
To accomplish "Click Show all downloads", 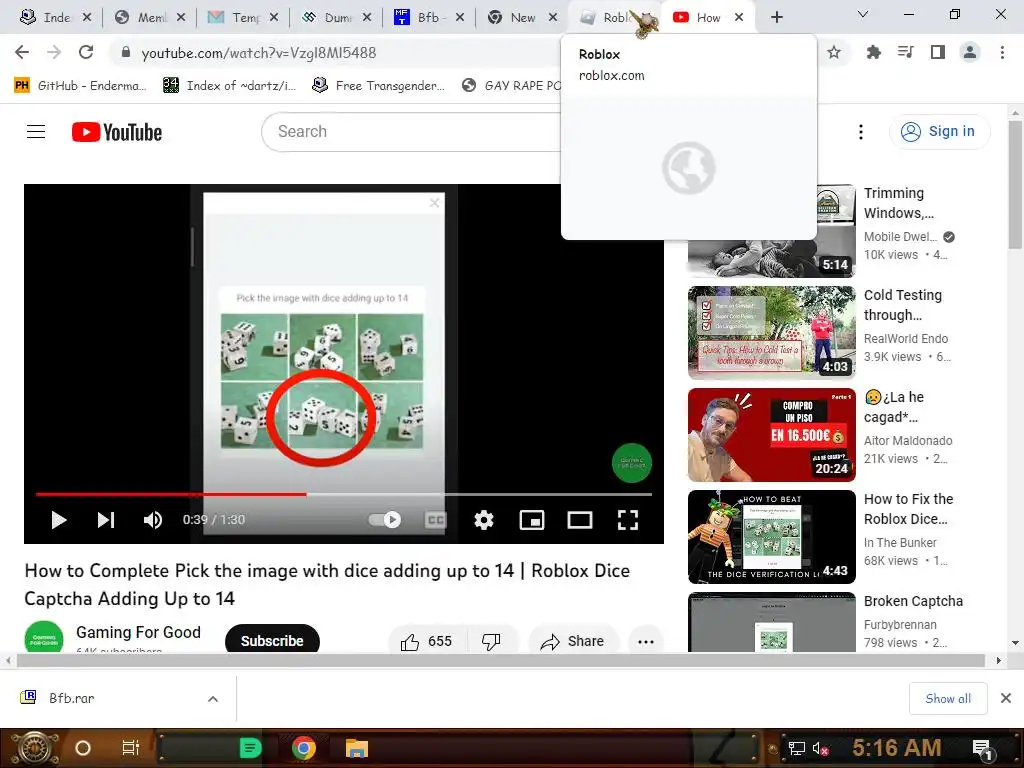I will 948,699.
